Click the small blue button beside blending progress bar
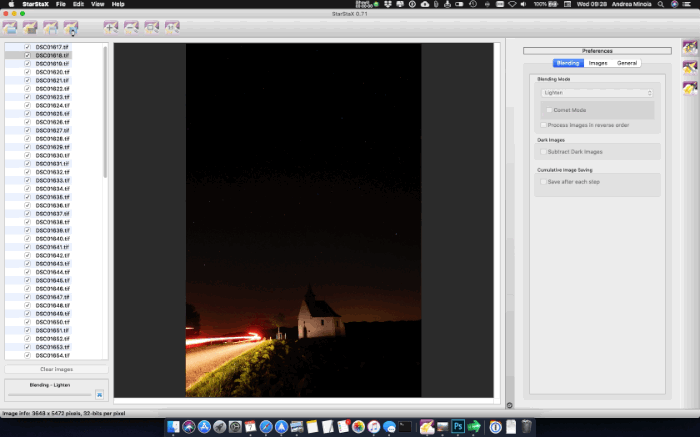 click(100, 395)
